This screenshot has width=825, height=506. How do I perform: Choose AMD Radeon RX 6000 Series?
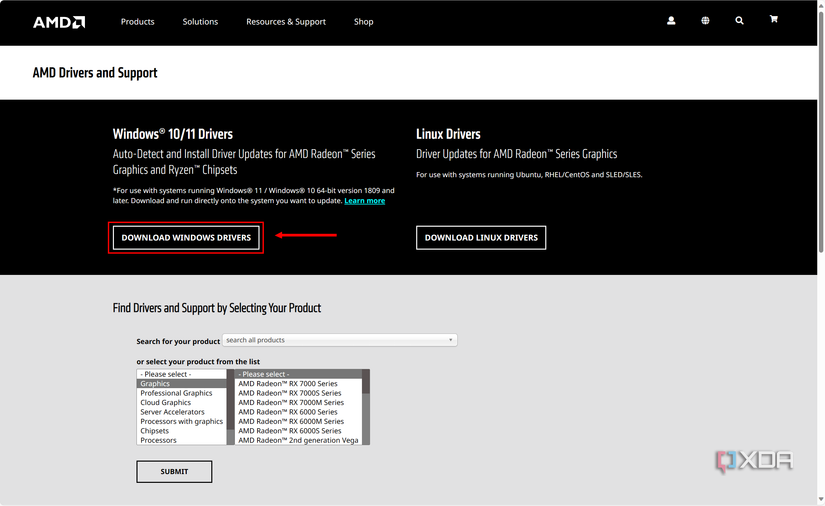(x=298, y=412)
